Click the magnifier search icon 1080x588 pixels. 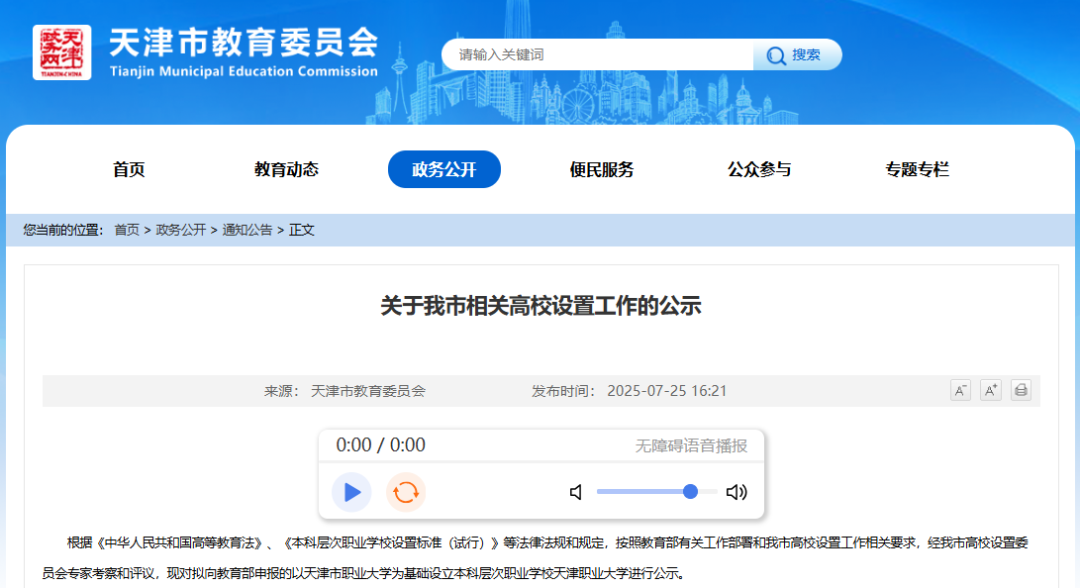(775, 54)
